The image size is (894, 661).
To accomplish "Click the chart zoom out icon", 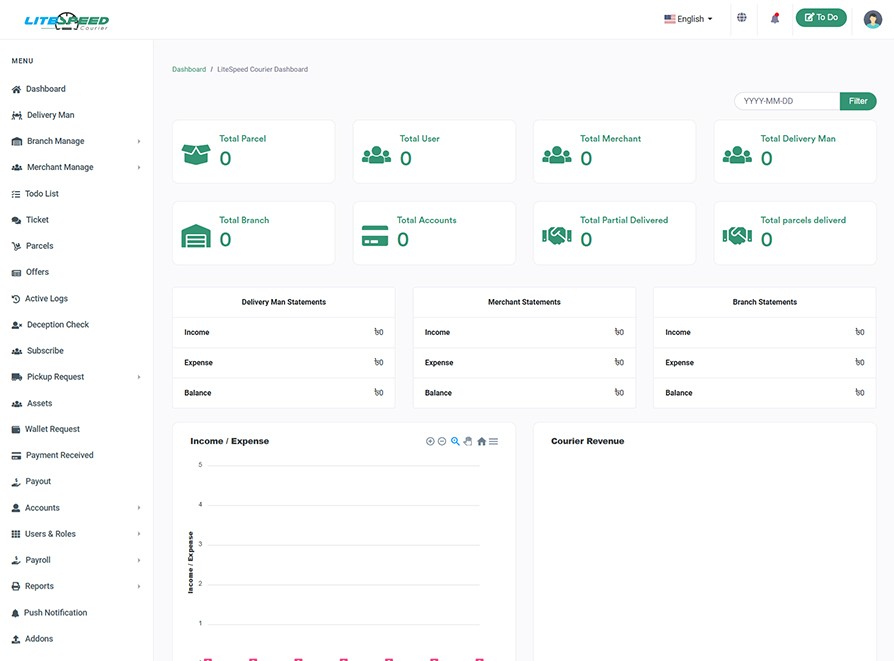I will click(442, 441).
